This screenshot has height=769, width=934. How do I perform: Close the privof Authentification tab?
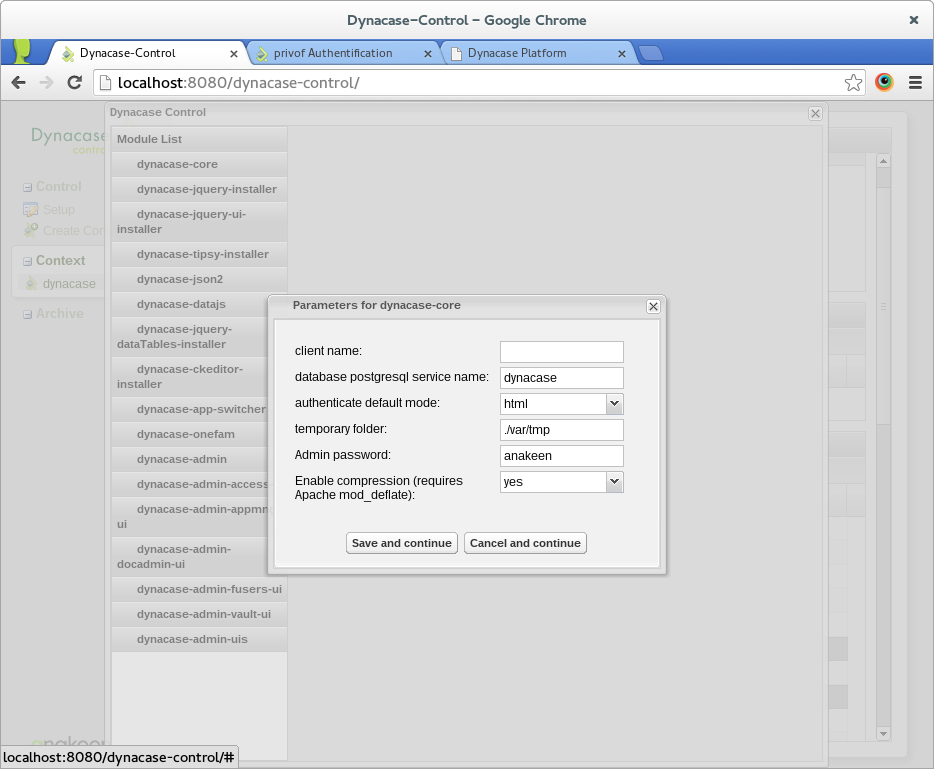tap(428, 54)
